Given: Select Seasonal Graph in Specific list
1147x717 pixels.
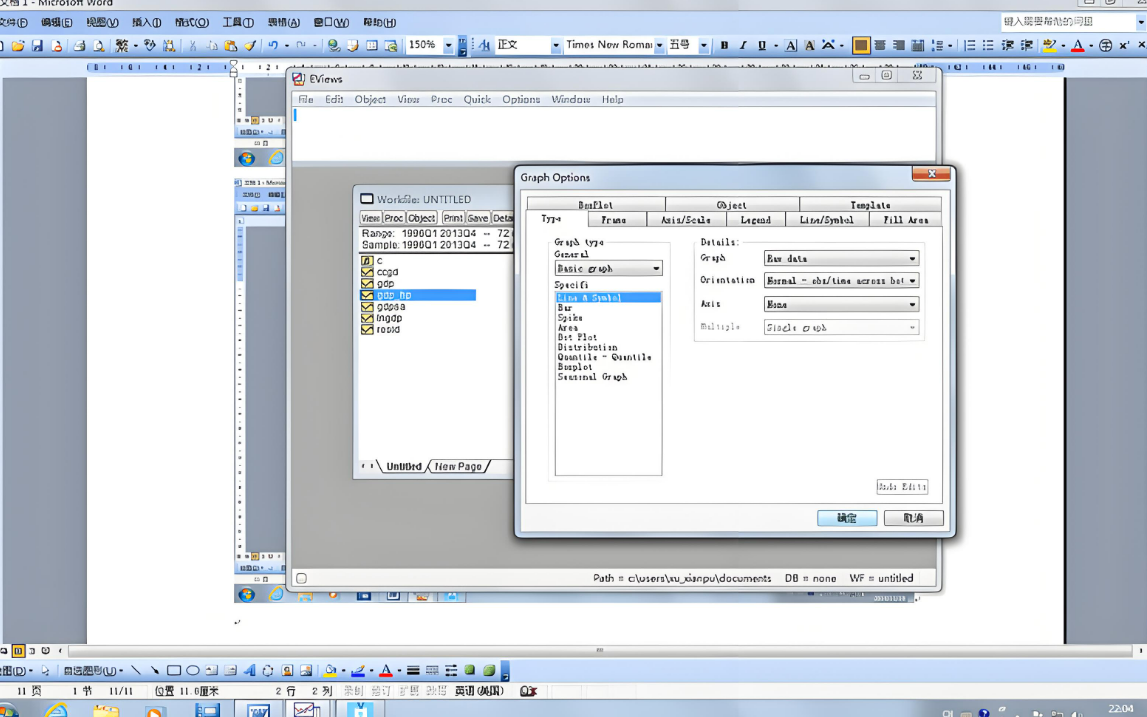Looking at the screenshot, I should [593, 377].
